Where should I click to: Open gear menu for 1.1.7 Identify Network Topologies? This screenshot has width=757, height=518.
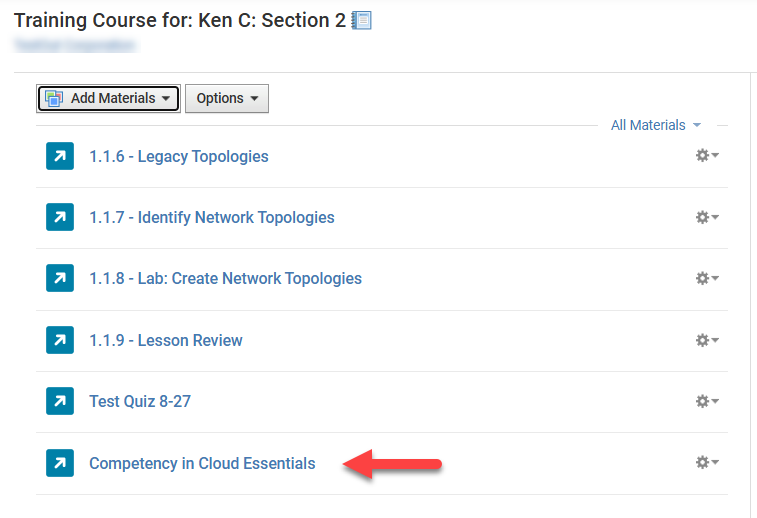coord(707,217)
